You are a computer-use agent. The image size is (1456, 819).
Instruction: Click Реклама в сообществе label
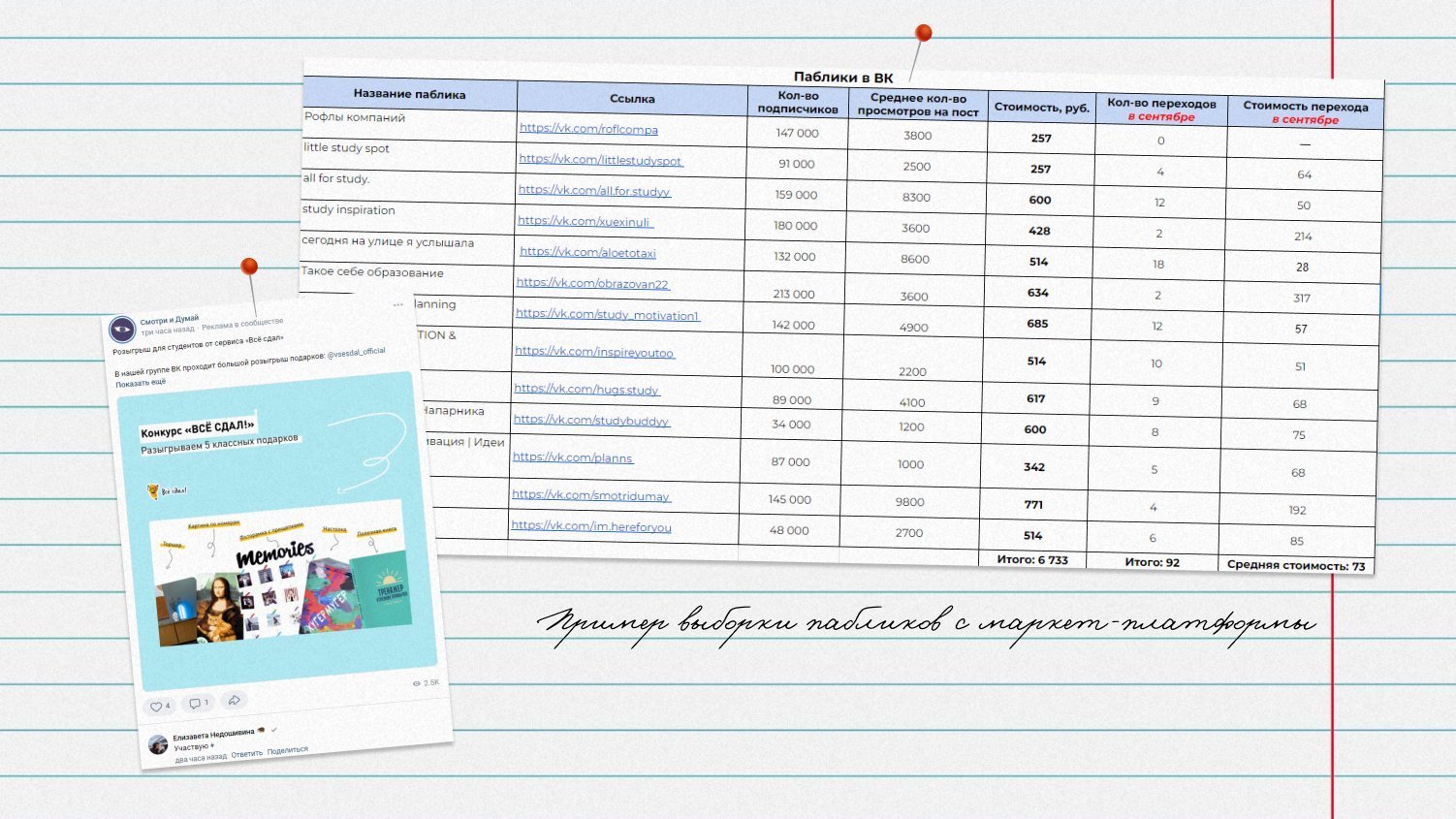point(242,324)
